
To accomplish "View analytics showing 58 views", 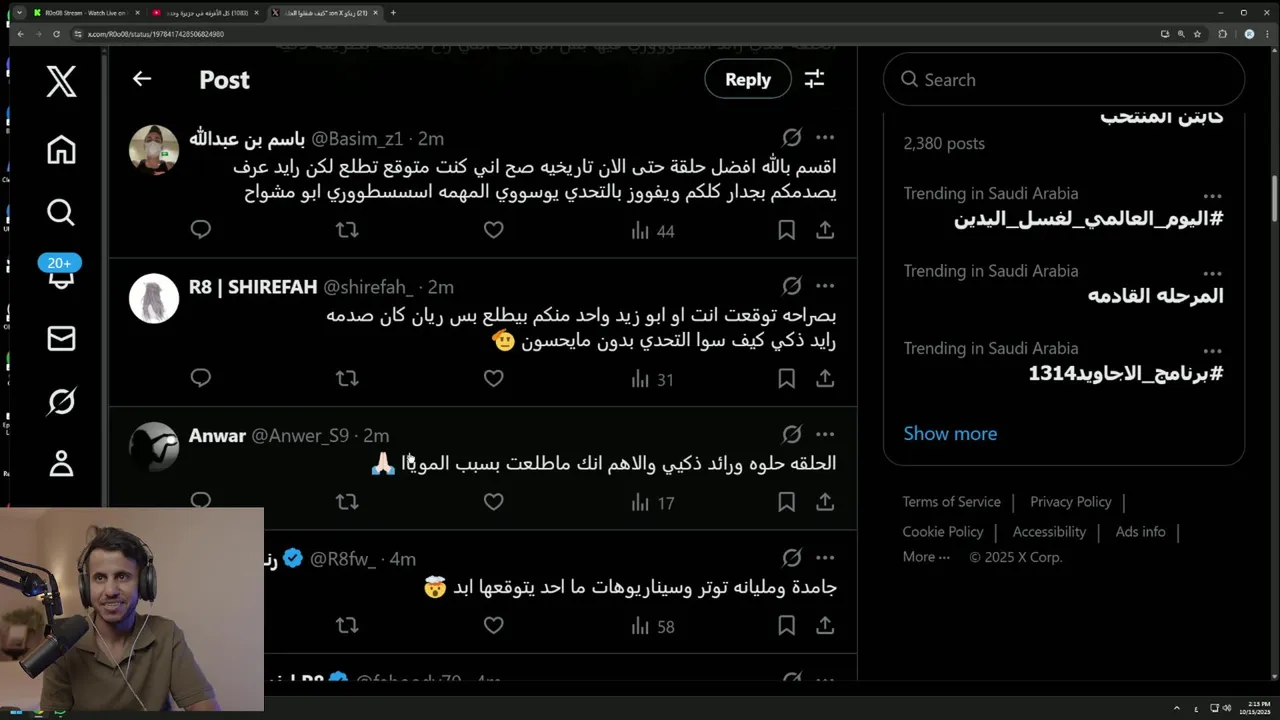I will 653,627.
